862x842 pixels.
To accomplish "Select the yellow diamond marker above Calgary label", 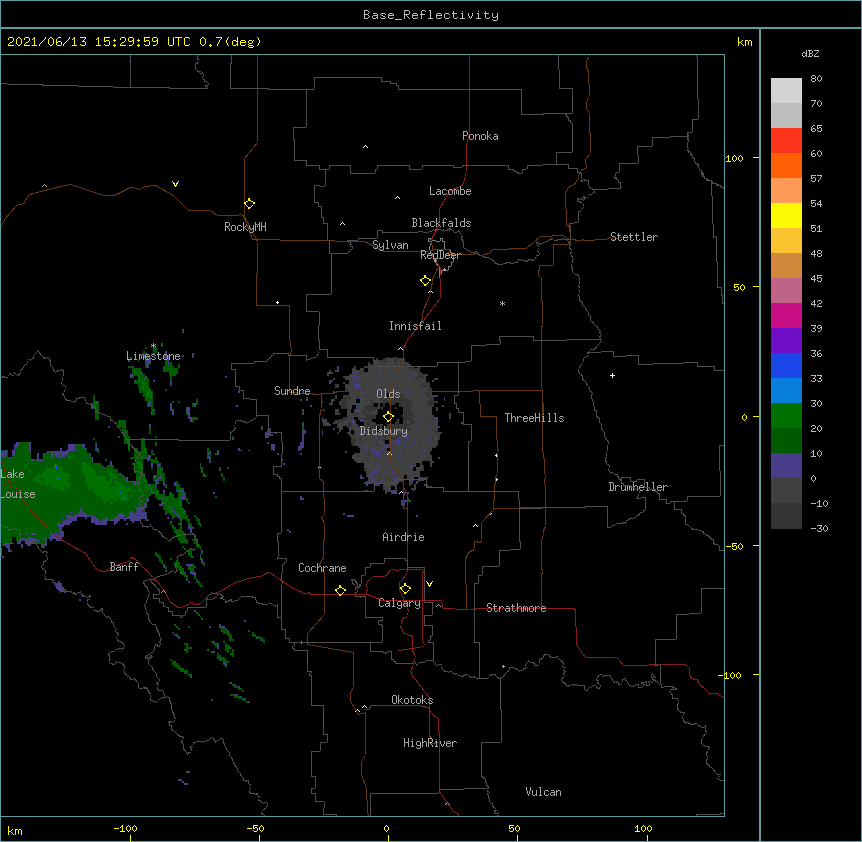I will click(x=405, y=589).
